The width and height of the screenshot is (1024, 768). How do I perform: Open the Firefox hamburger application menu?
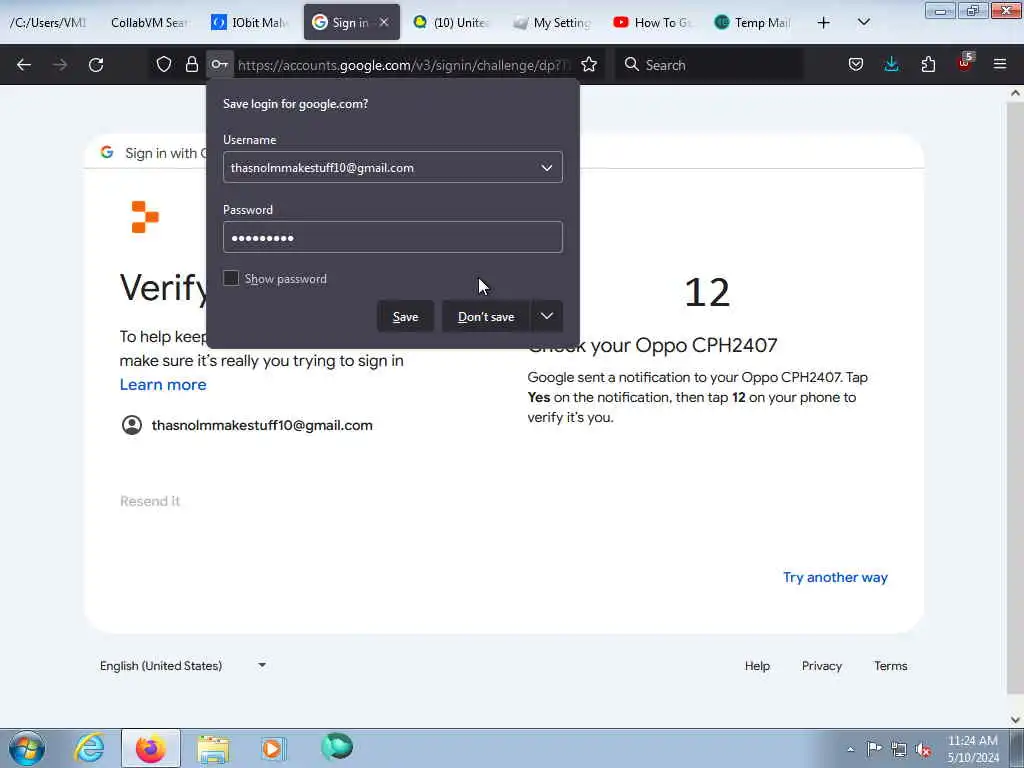[1000, 64]
